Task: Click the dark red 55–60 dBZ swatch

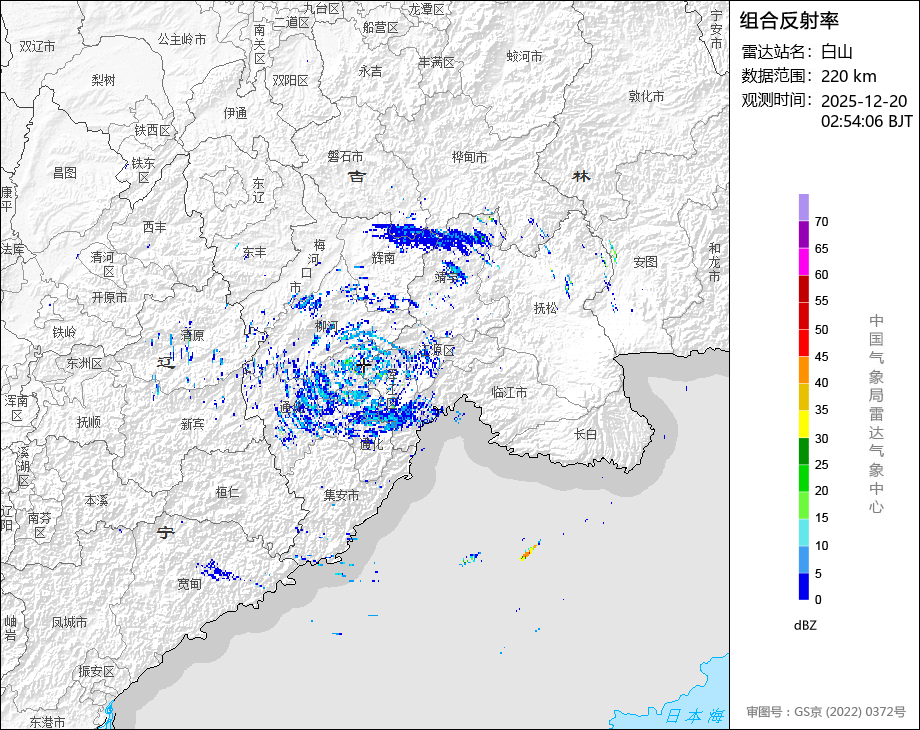Action: pos(804,289)
